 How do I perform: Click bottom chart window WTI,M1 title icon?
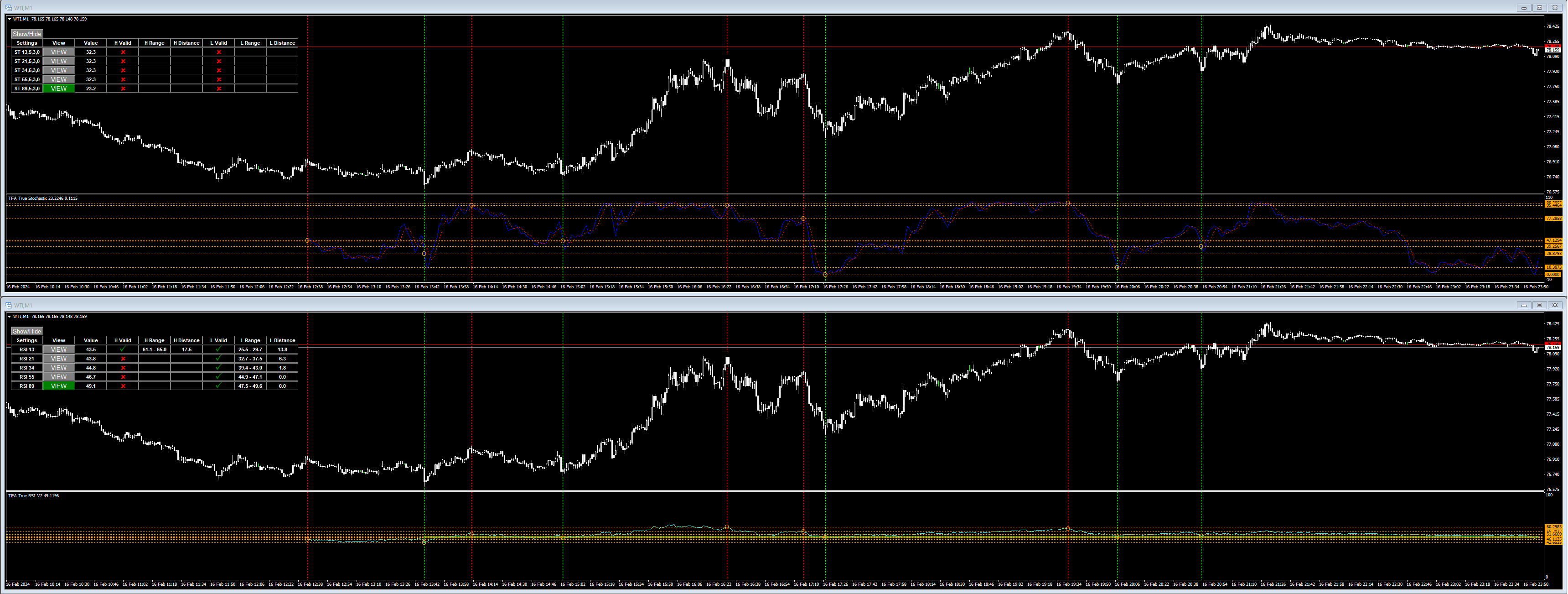tap(9, 305)
